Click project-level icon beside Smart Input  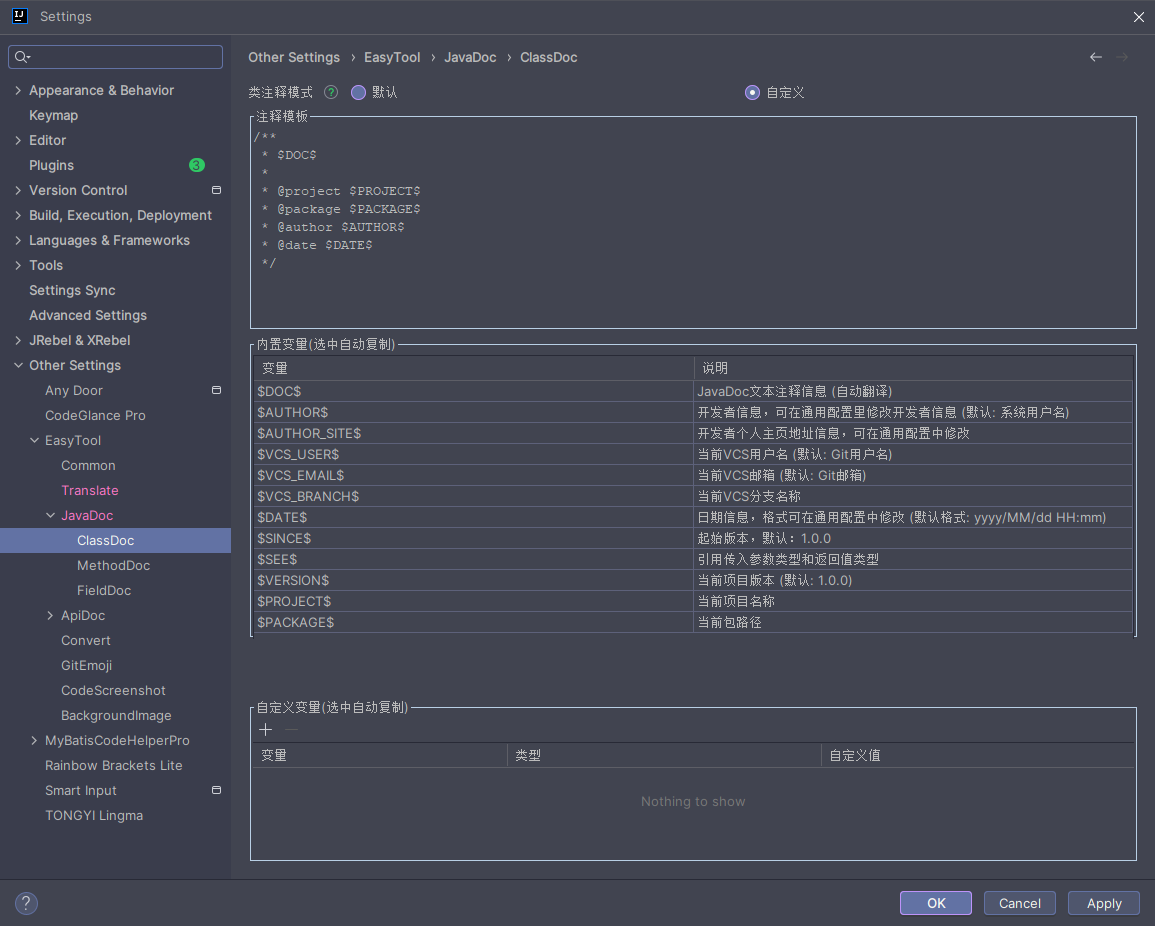point(216,790)
